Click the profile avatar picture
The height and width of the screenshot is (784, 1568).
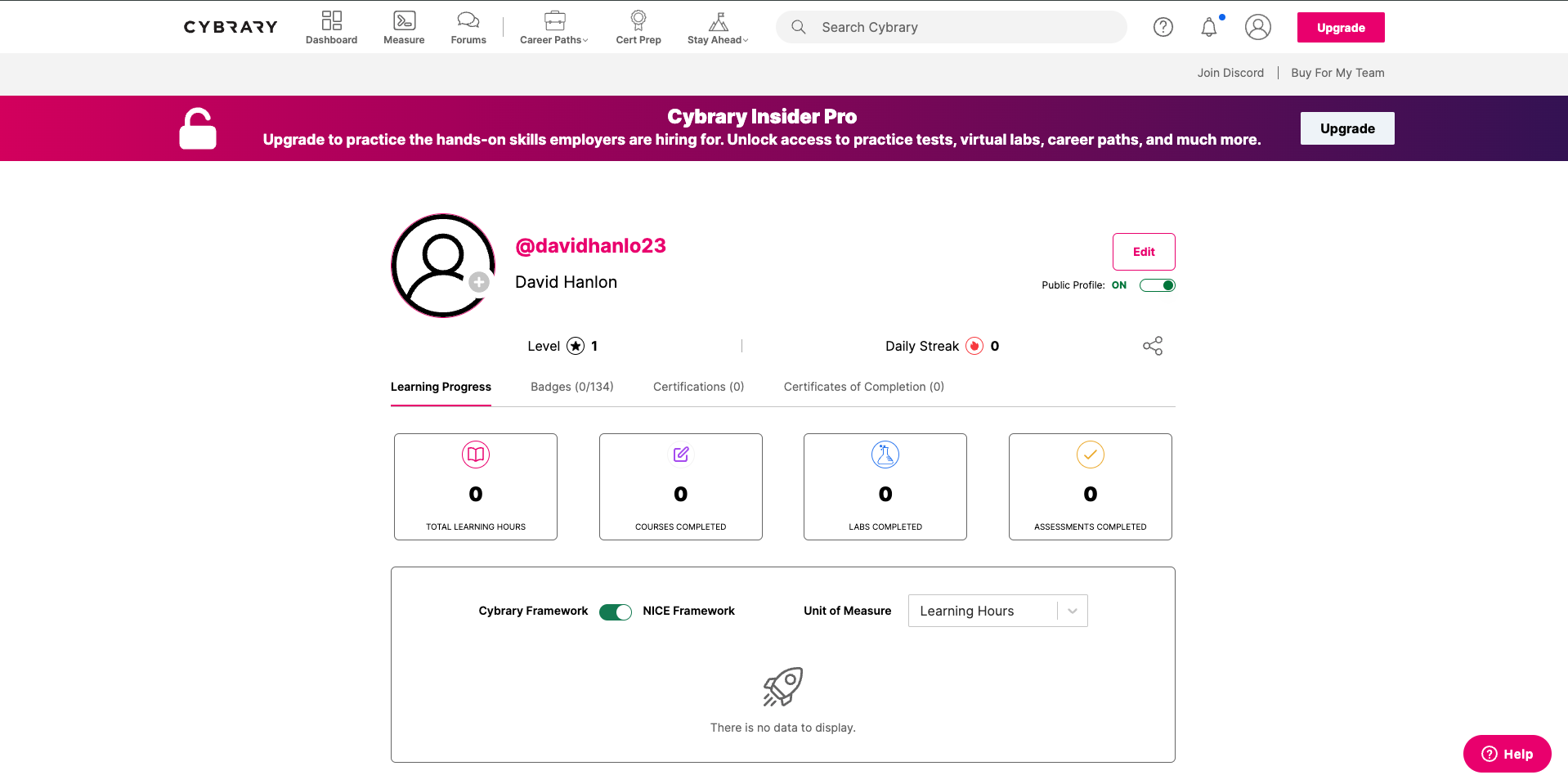[443, 266]
